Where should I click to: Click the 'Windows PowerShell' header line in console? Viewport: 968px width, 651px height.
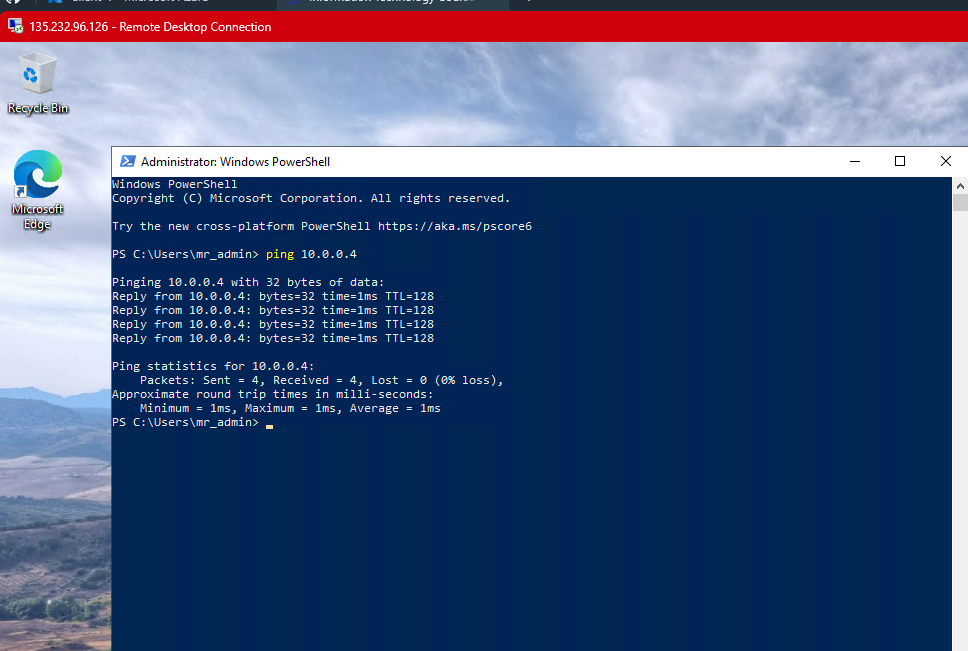[x=175, y=184]
